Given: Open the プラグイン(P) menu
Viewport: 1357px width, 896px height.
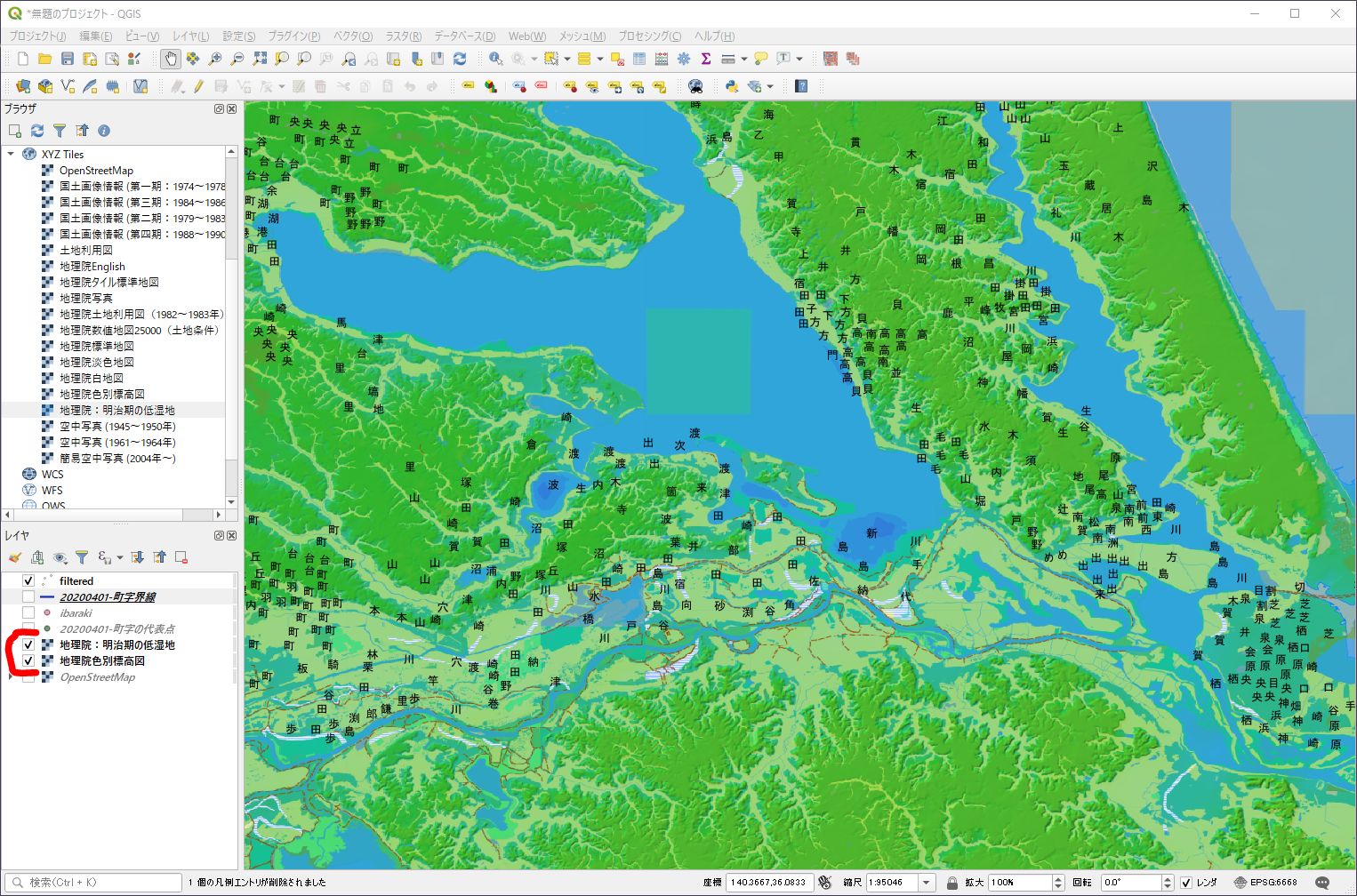Looking at the screenshot, I should tap(293, 36).
